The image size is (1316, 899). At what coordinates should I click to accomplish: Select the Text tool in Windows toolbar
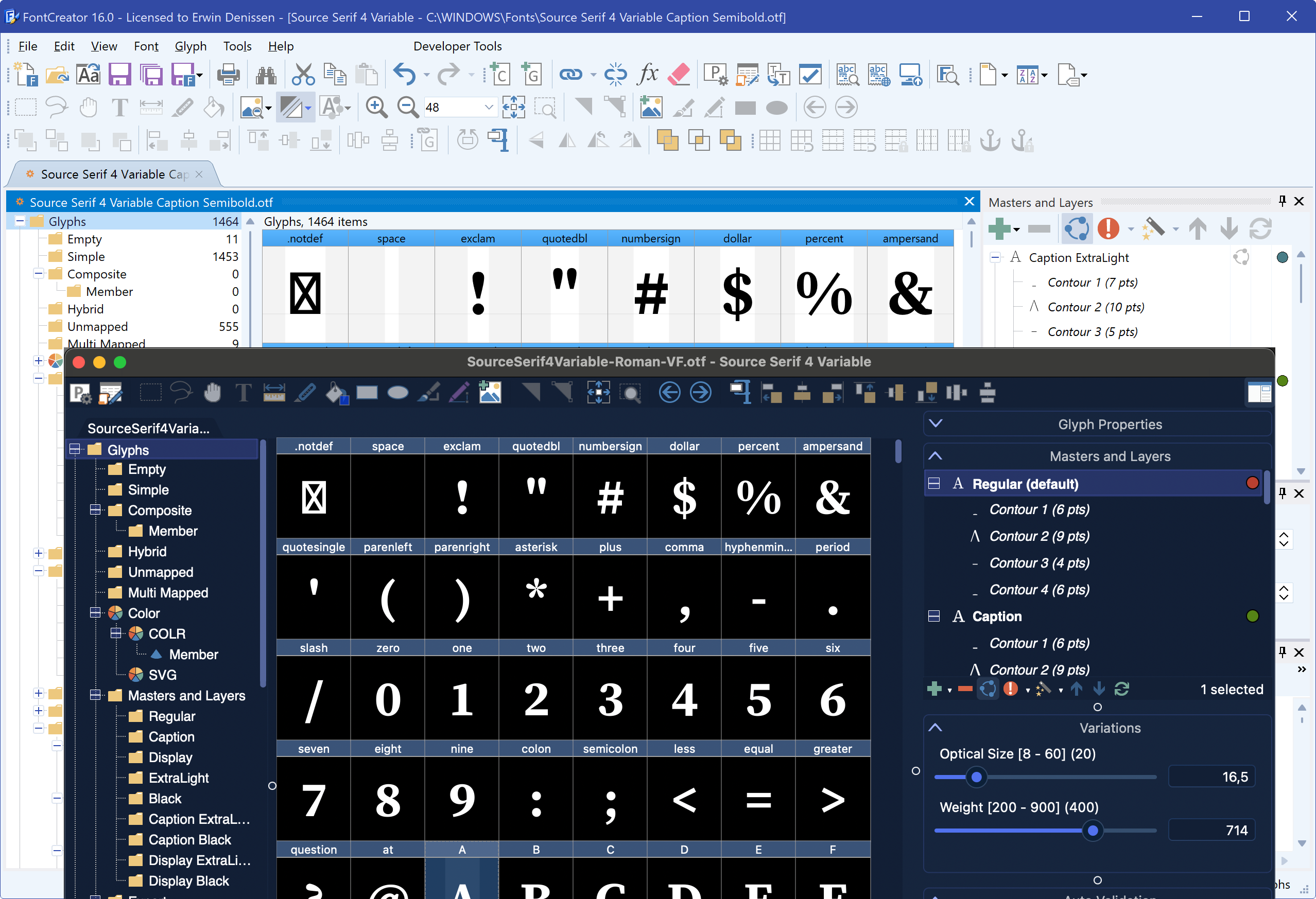(119, 107)
